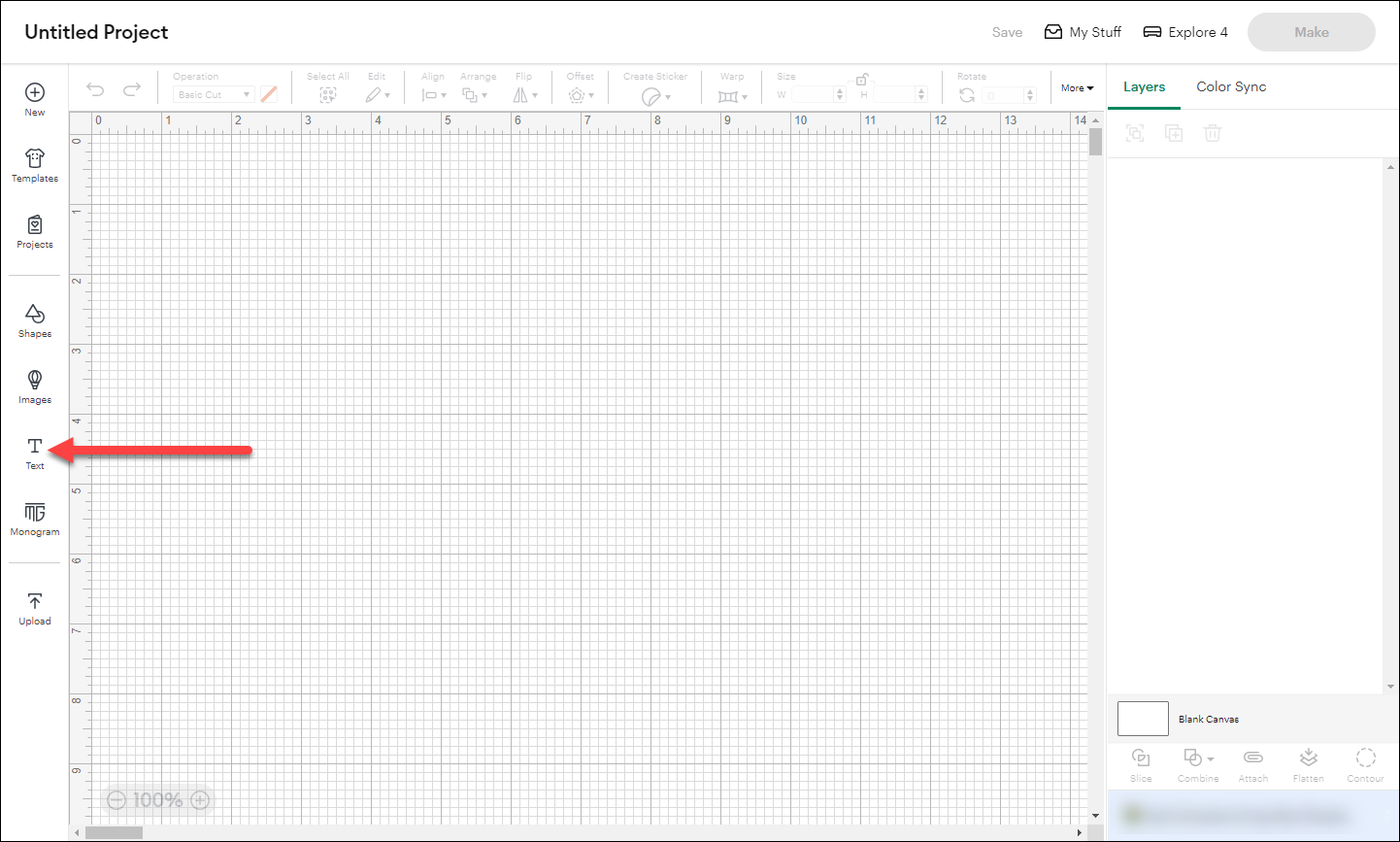Open the Operation dropdown
1400x842 pixels.
(x=212, y=94)
